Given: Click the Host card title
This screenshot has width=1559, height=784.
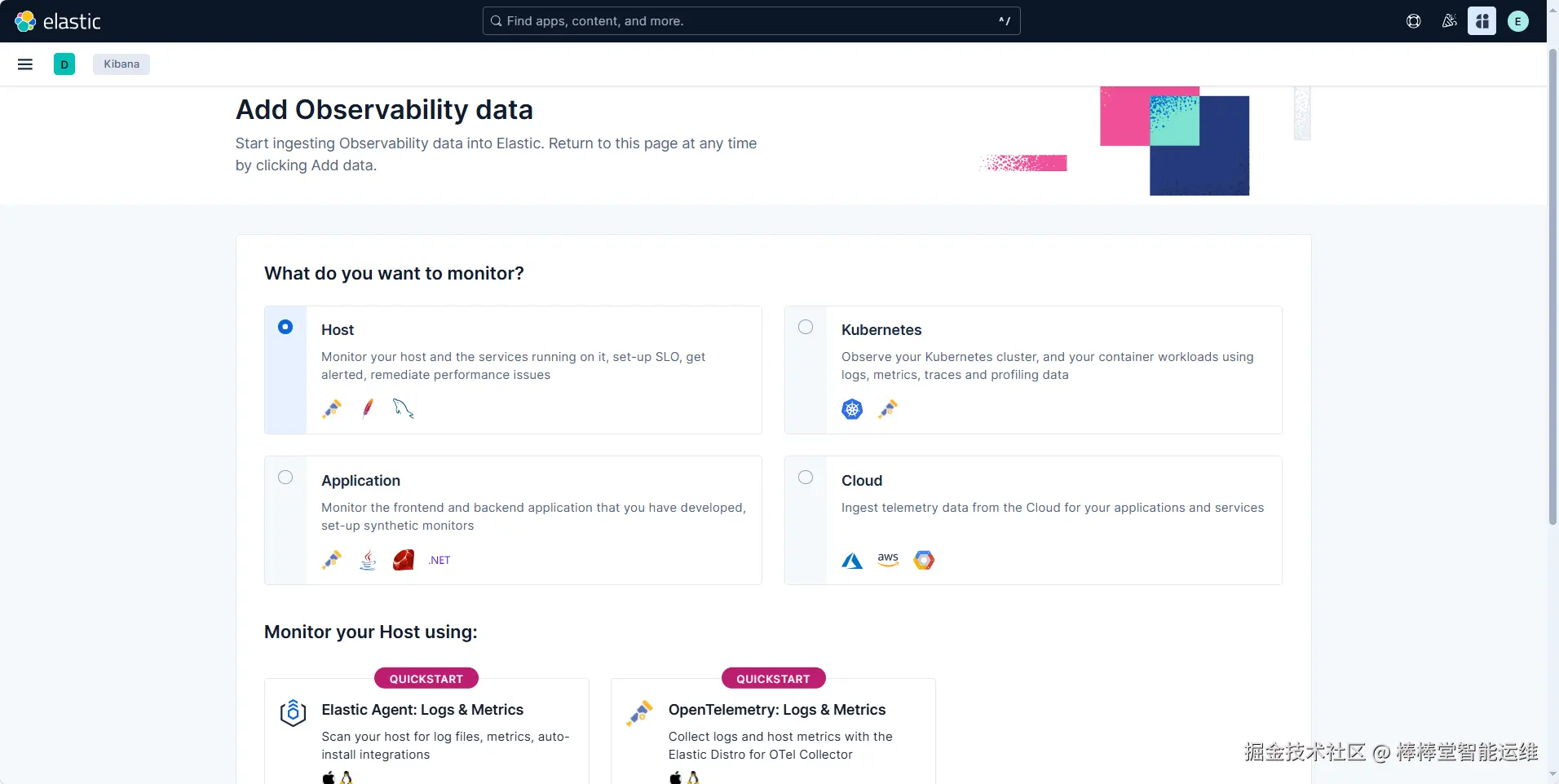Looking at the screenshot, I should [x=338, y=330].
